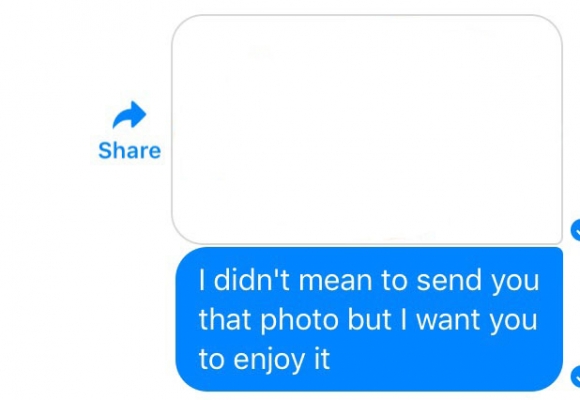Click the word "enjoy" in message
This screenshot has width=580, height=400.
click(x=270, y=360)
